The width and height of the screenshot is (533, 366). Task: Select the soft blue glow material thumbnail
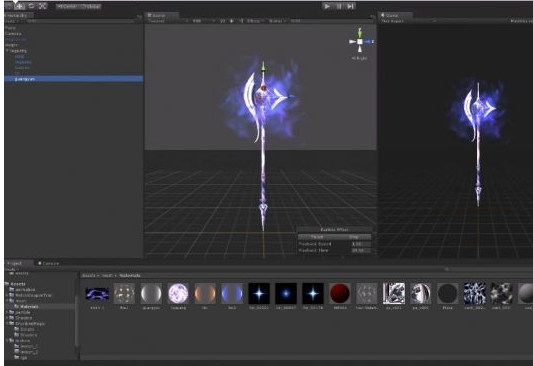[286, 293]
